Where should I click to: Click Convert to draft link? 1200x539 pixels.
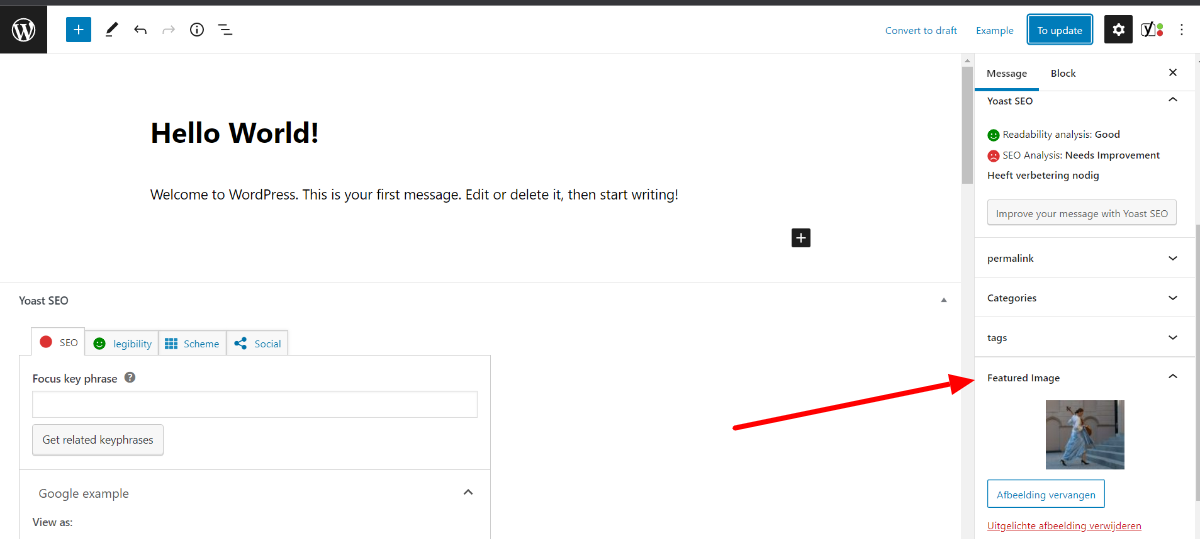[921, 30]
